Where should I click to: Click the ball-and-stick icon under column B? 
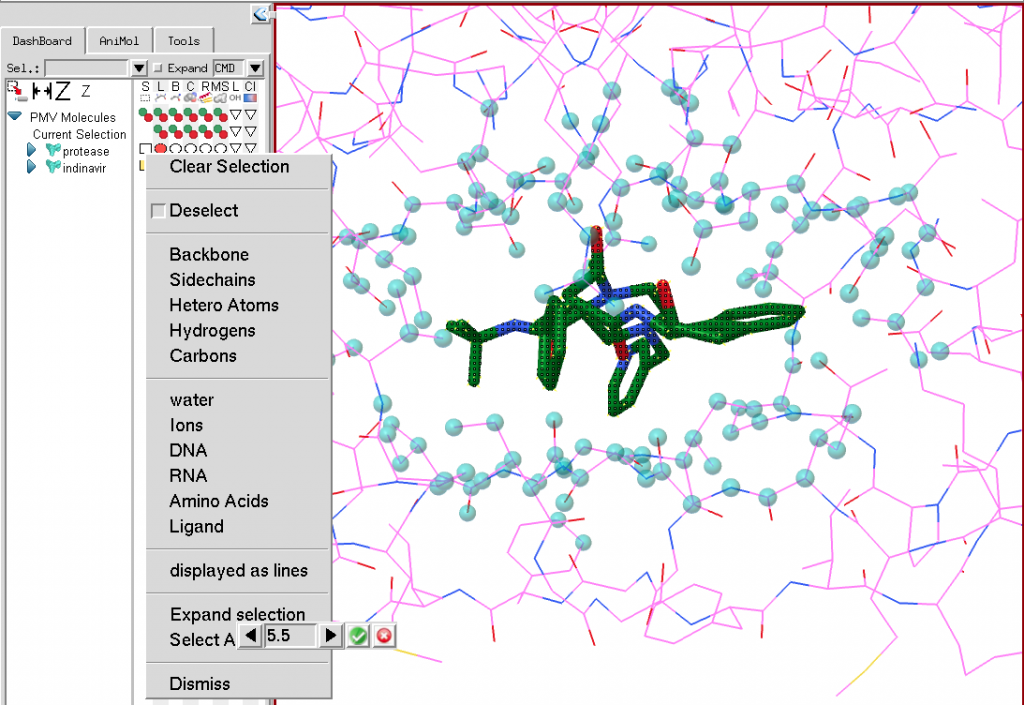175,98
